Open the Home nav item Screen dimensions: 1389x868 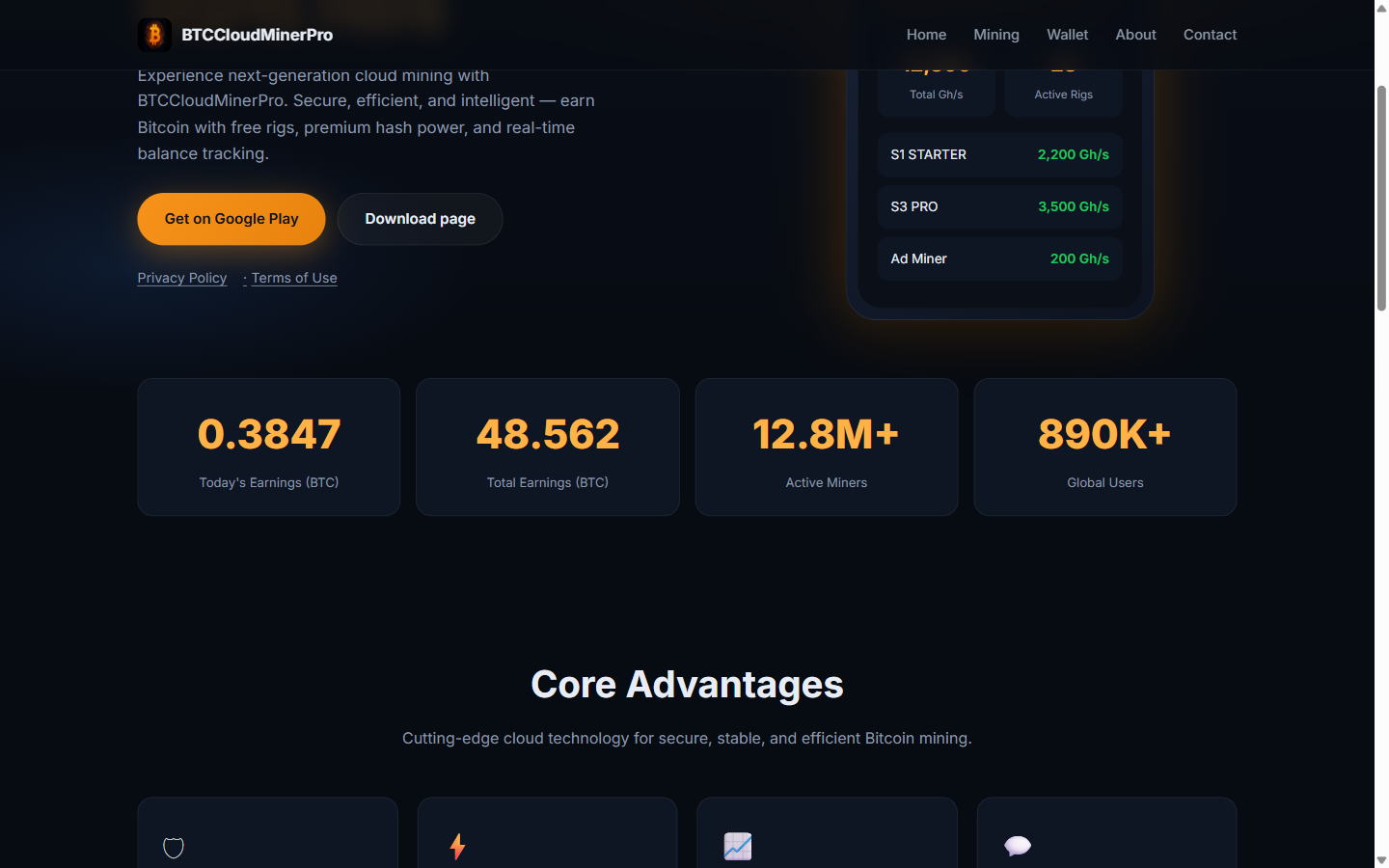(x=926, y=35)
